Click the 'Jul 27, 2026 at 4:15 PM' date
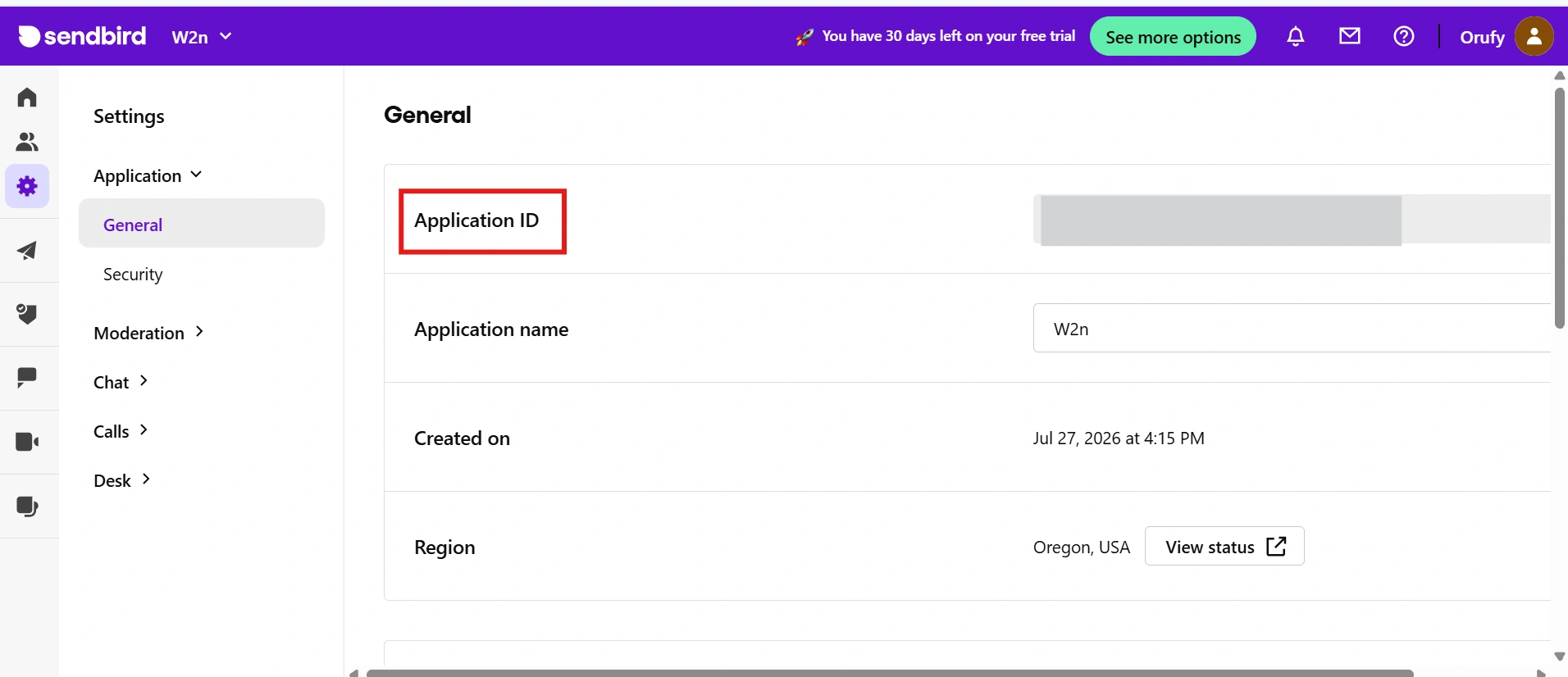Screen dimensions: 1568x677 1119,438
